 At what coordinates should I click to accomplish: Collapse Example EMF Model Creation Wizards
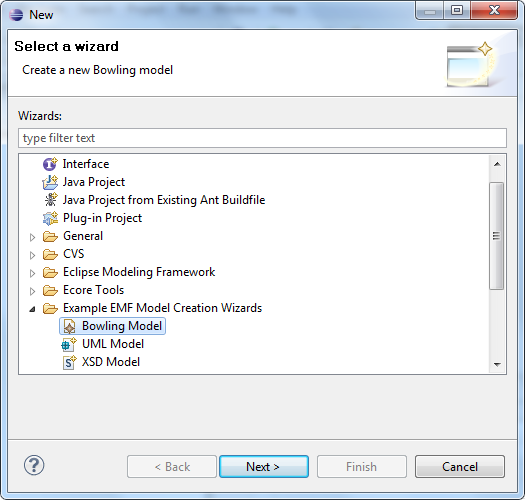[x=32, y=309]
